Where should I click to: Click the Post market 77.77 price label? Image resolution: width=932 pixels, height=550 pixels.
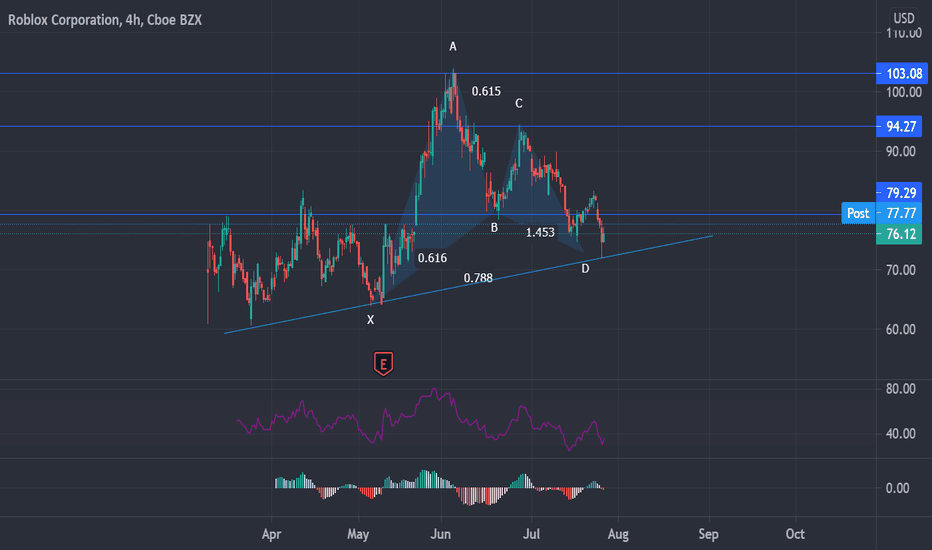click(x=881, y=213)
